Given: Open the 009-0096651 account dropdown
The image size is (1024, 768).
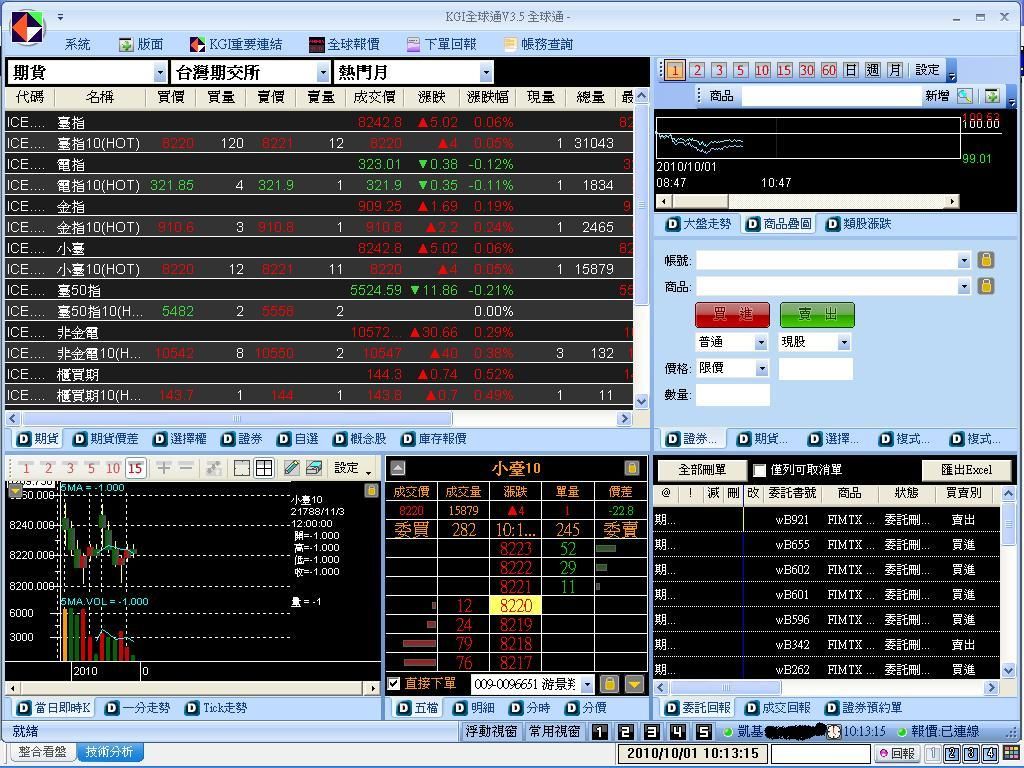Looking at the screenshot, I should coord(587,684).
